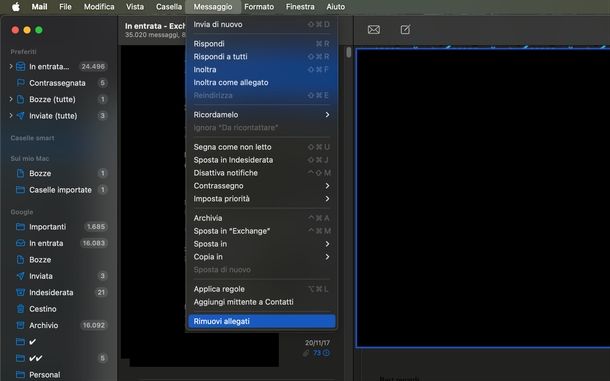Open the Aiuto menu
The image size is (610, 381).
pos(335,7)
